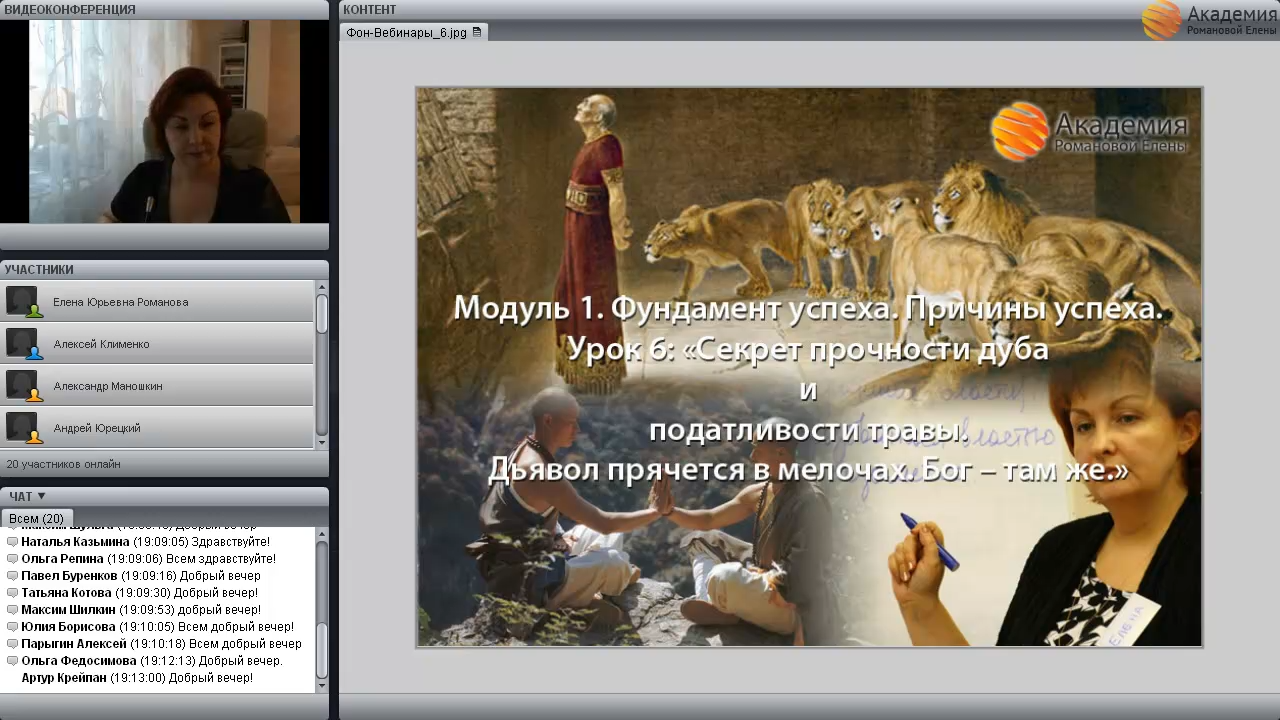The width and height of the screenshot is (1280, 720).
Task: Click the chat scrollbar thumb
Action: [322, 649]
